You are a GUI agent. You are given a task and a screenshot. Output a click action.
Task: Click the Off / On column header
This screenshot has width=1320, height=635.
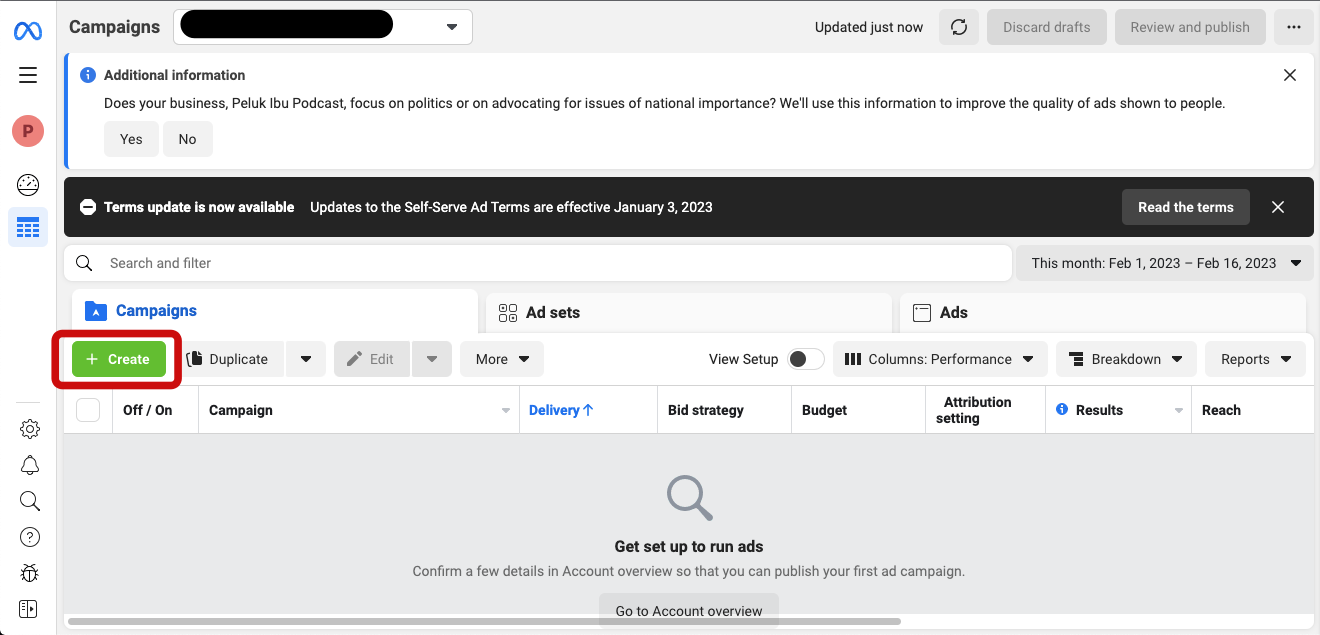155,410
